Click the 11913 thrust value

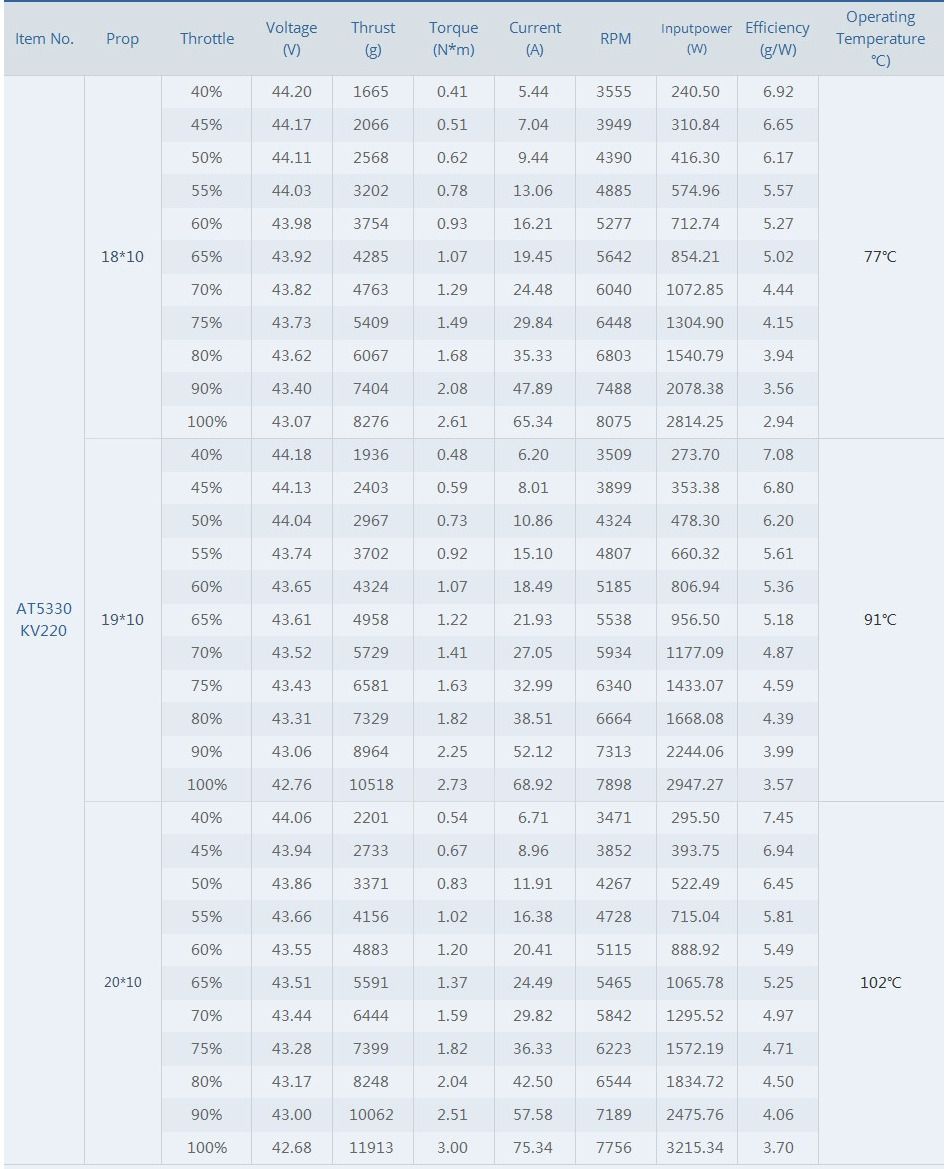(x=372, y=1148)
